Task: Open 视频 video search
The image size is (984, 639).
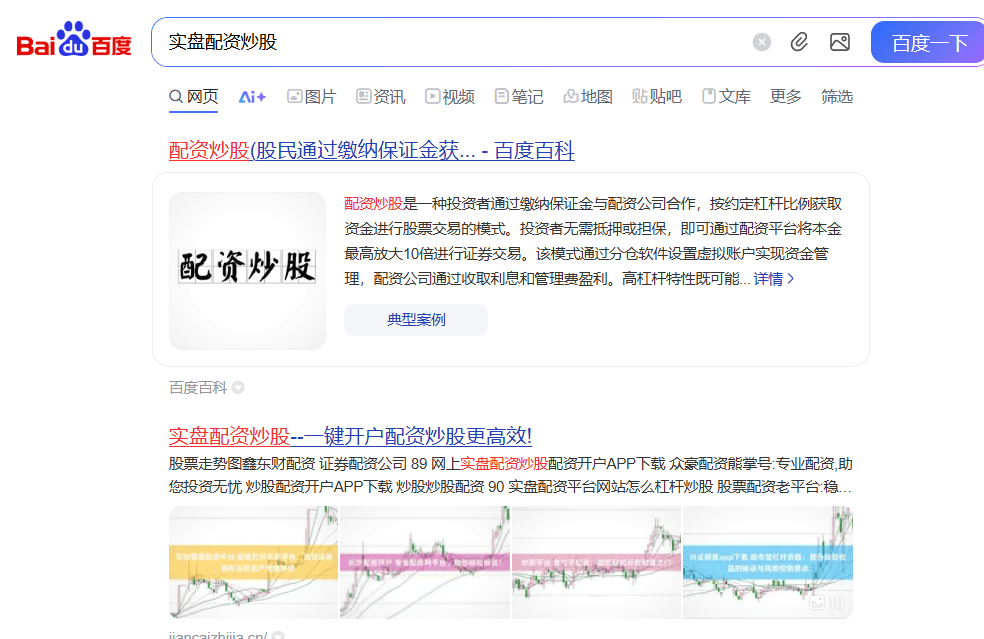Action: tap(450, 96)
